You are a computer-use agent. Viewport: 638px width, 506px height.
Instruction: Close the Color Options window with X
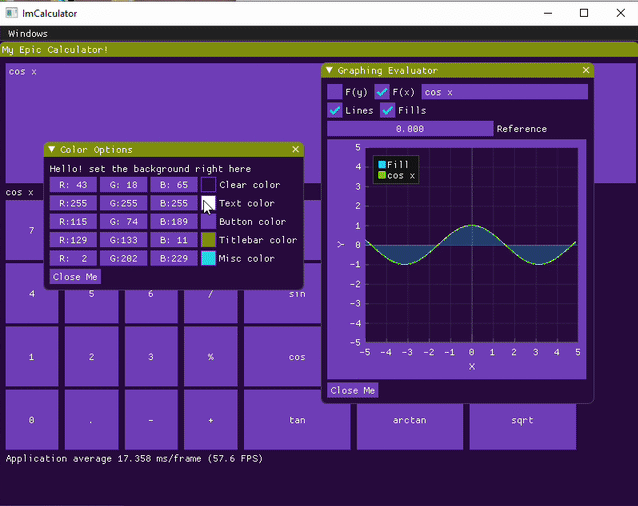click(x=296, y=149)
